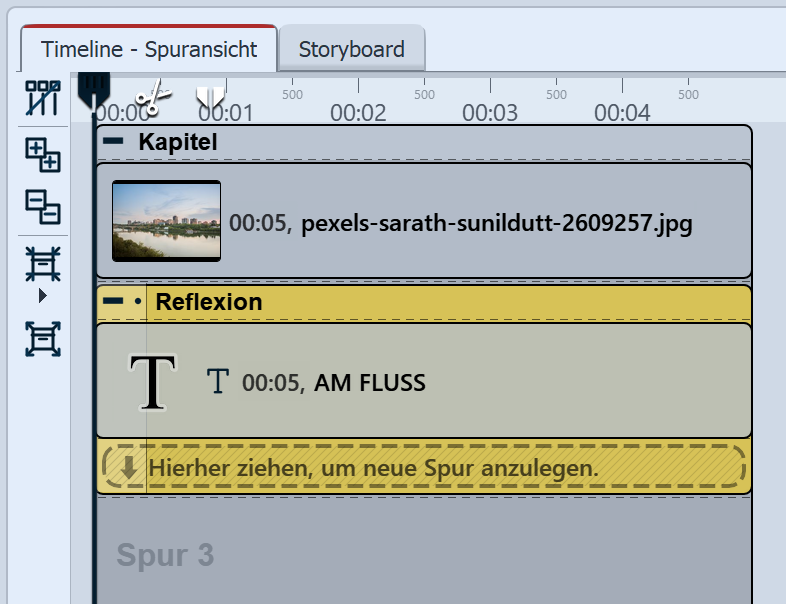Toggle the dot next to Reflexion

(x=137, y=301)
